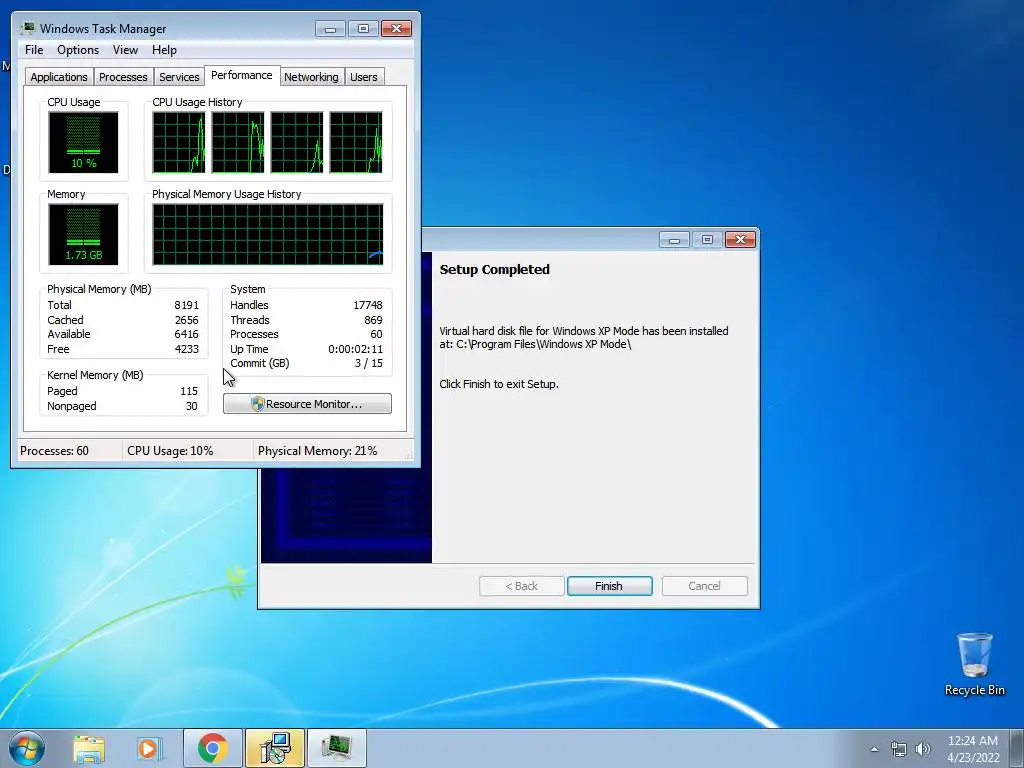Open the clock showing 12:24 AM
Image resolution: width=1024 pixels, height=768 pixels.
pos(973,748)
